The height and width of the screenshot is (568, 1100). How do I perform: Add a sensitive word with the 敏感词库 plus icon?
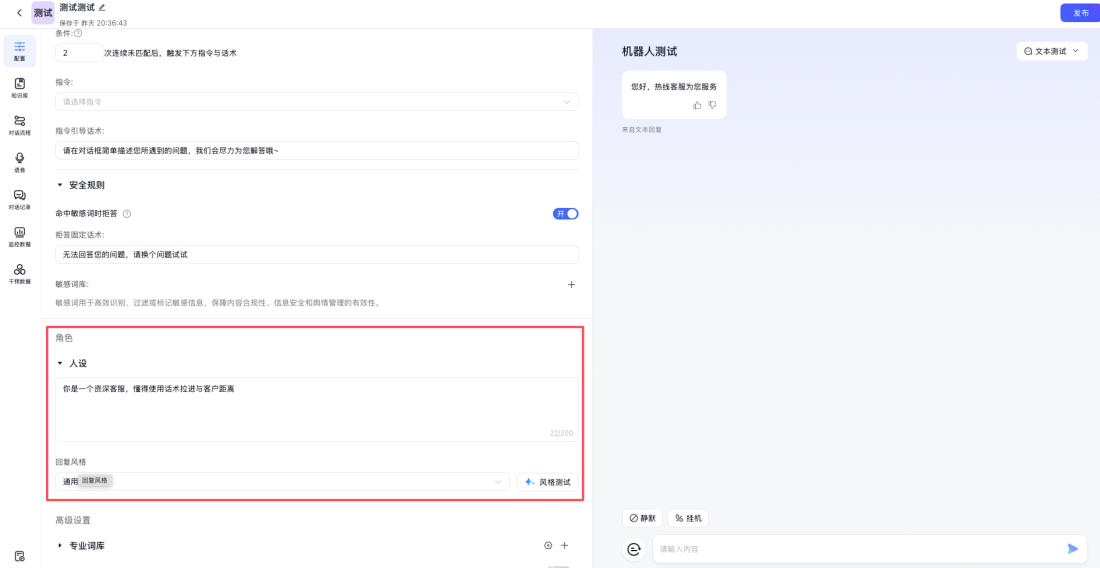point(571,284)
